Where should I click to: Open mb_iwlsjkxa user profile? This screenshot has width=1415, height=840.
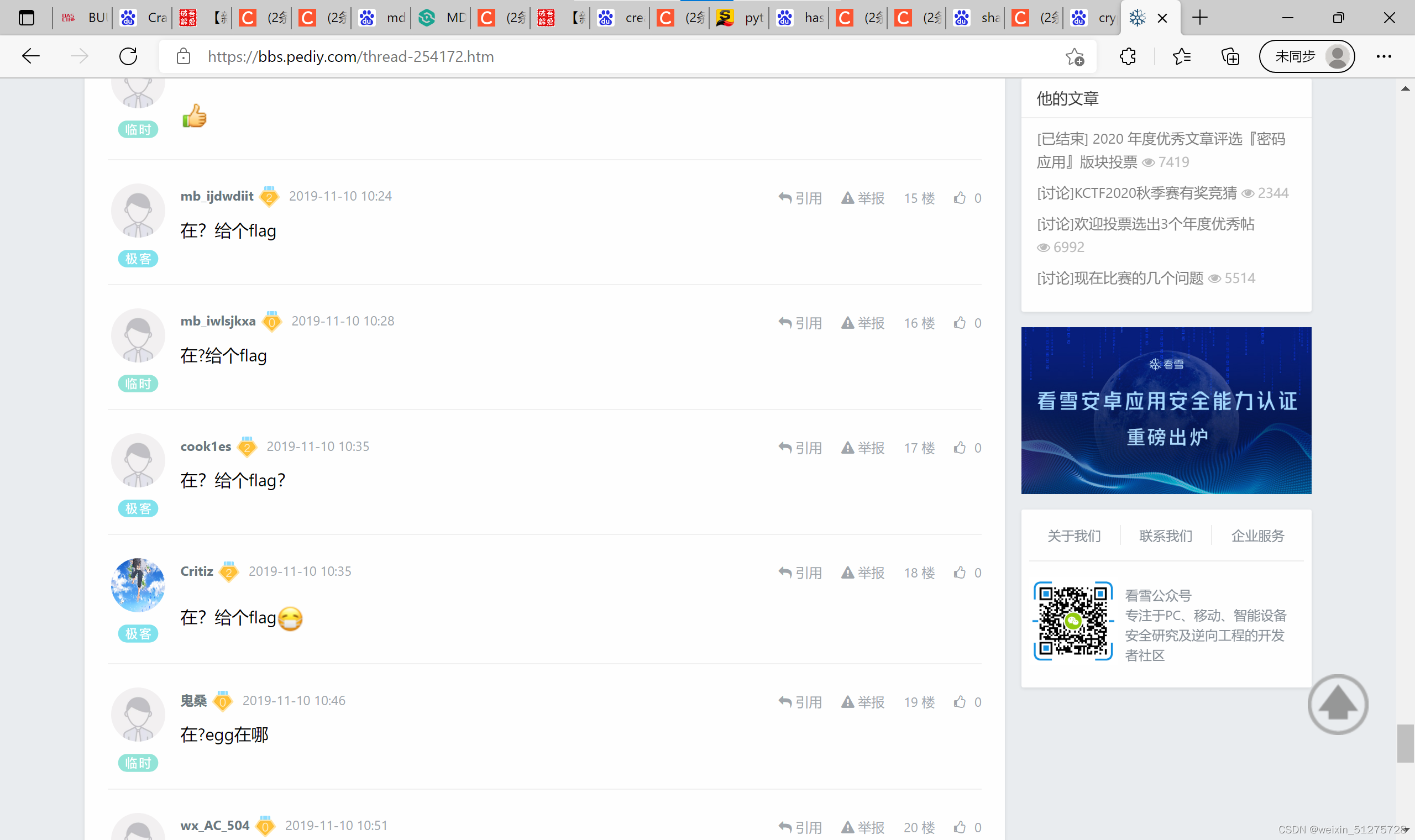(218, 321)
